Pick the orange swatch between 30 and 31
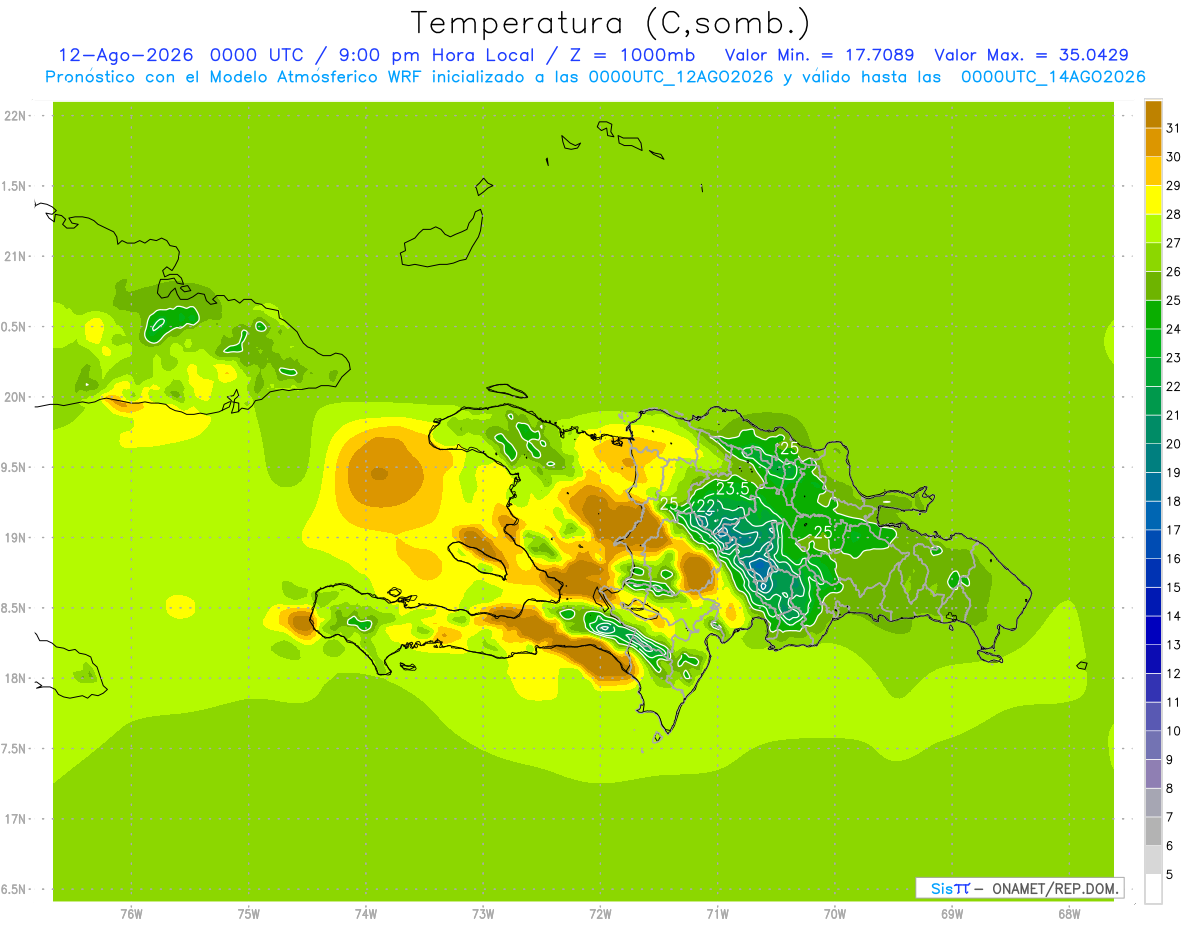1200x927 pixels. point(1153,142)
